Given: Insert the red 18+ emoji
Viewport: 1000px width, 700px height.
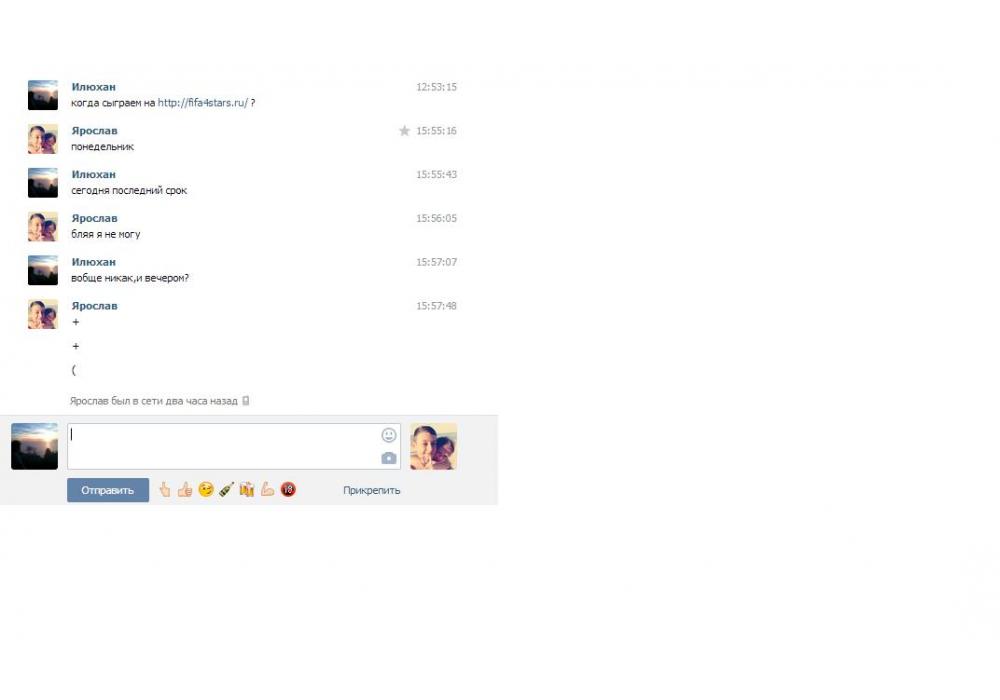Looking at the screenshot, I should [x=288, y=490].
